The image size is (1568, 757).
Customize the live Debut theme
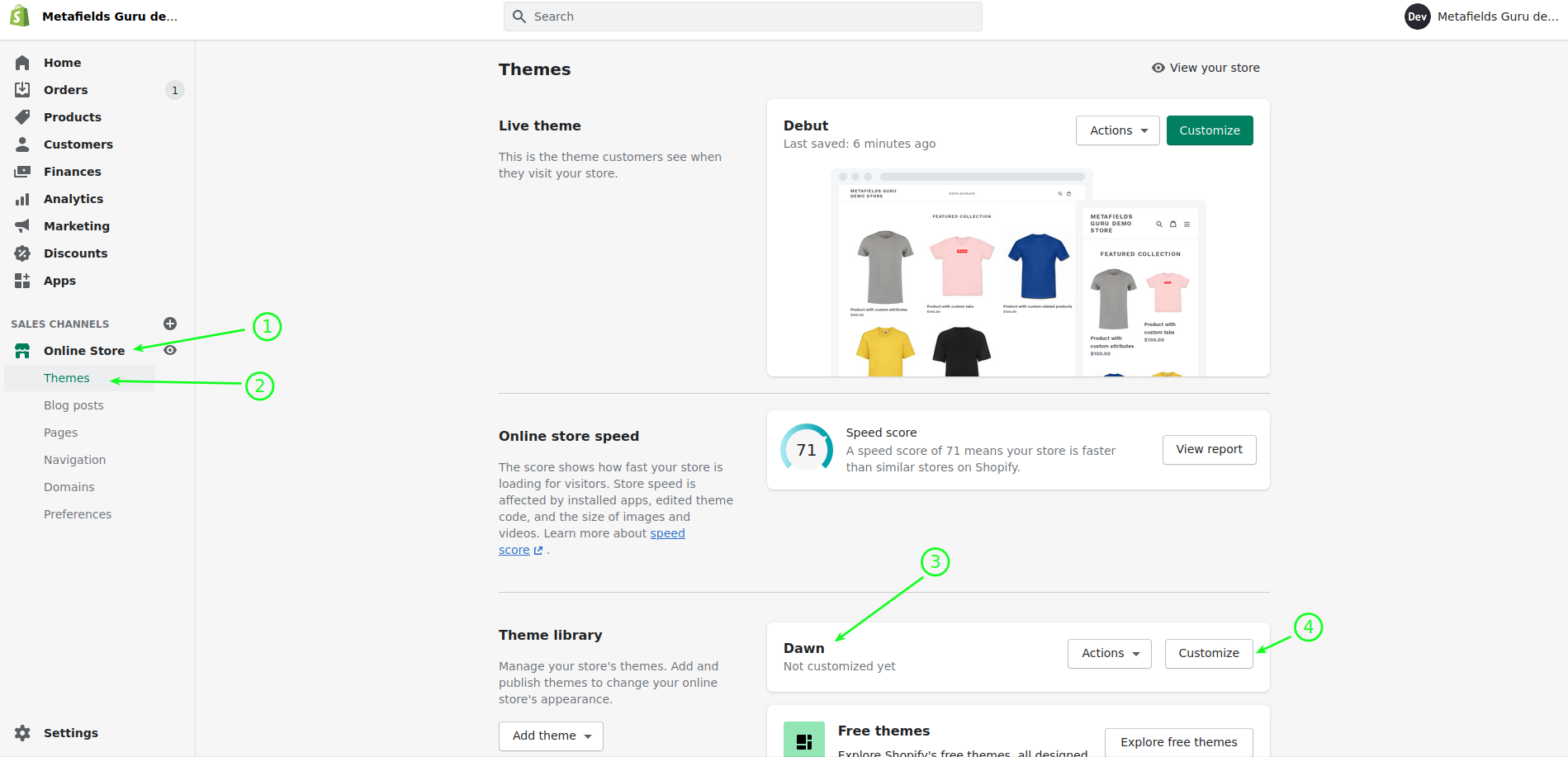point(1210,130)
